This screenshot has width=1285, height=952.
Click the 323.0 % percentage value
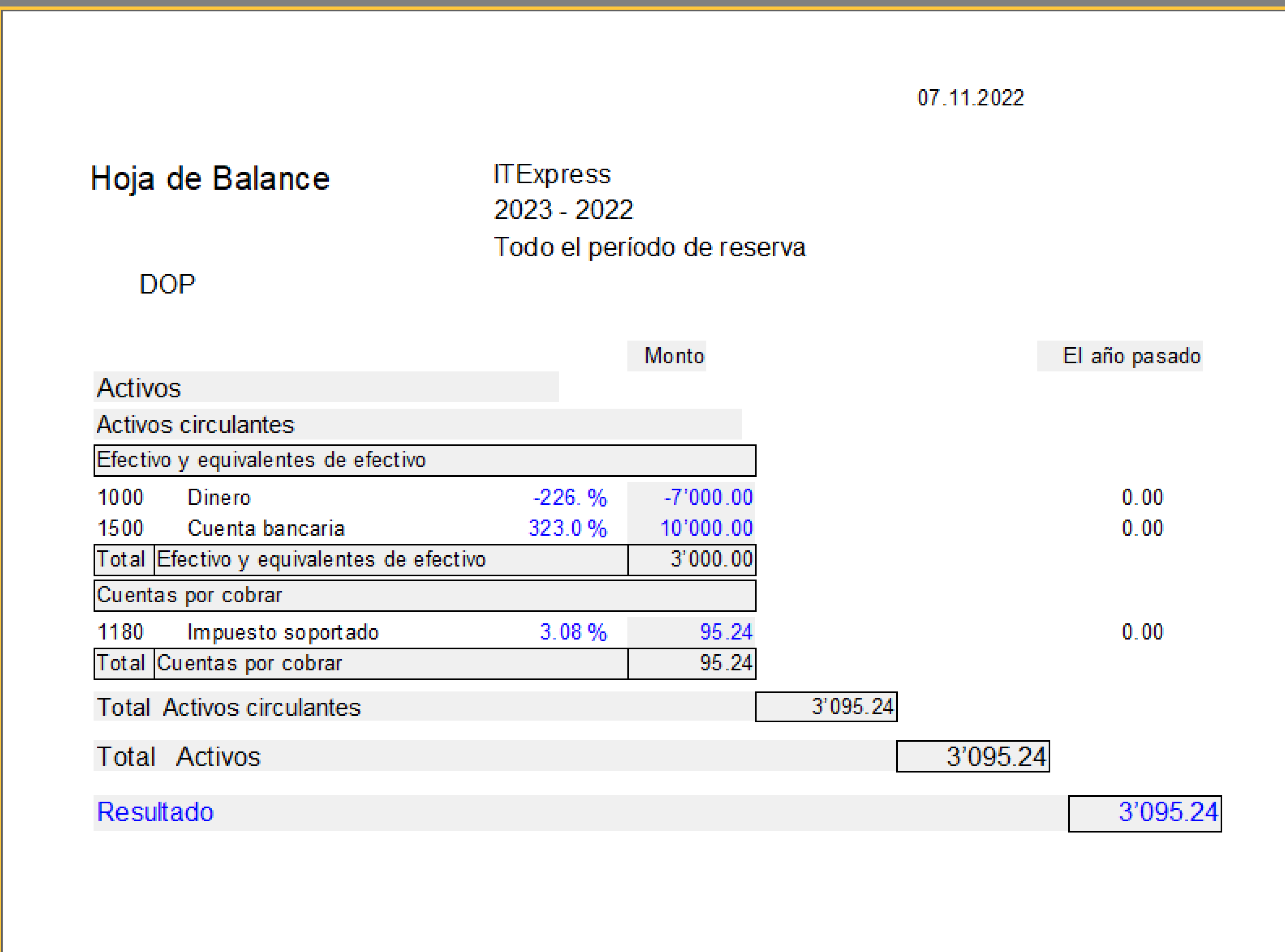pos(567,529)
